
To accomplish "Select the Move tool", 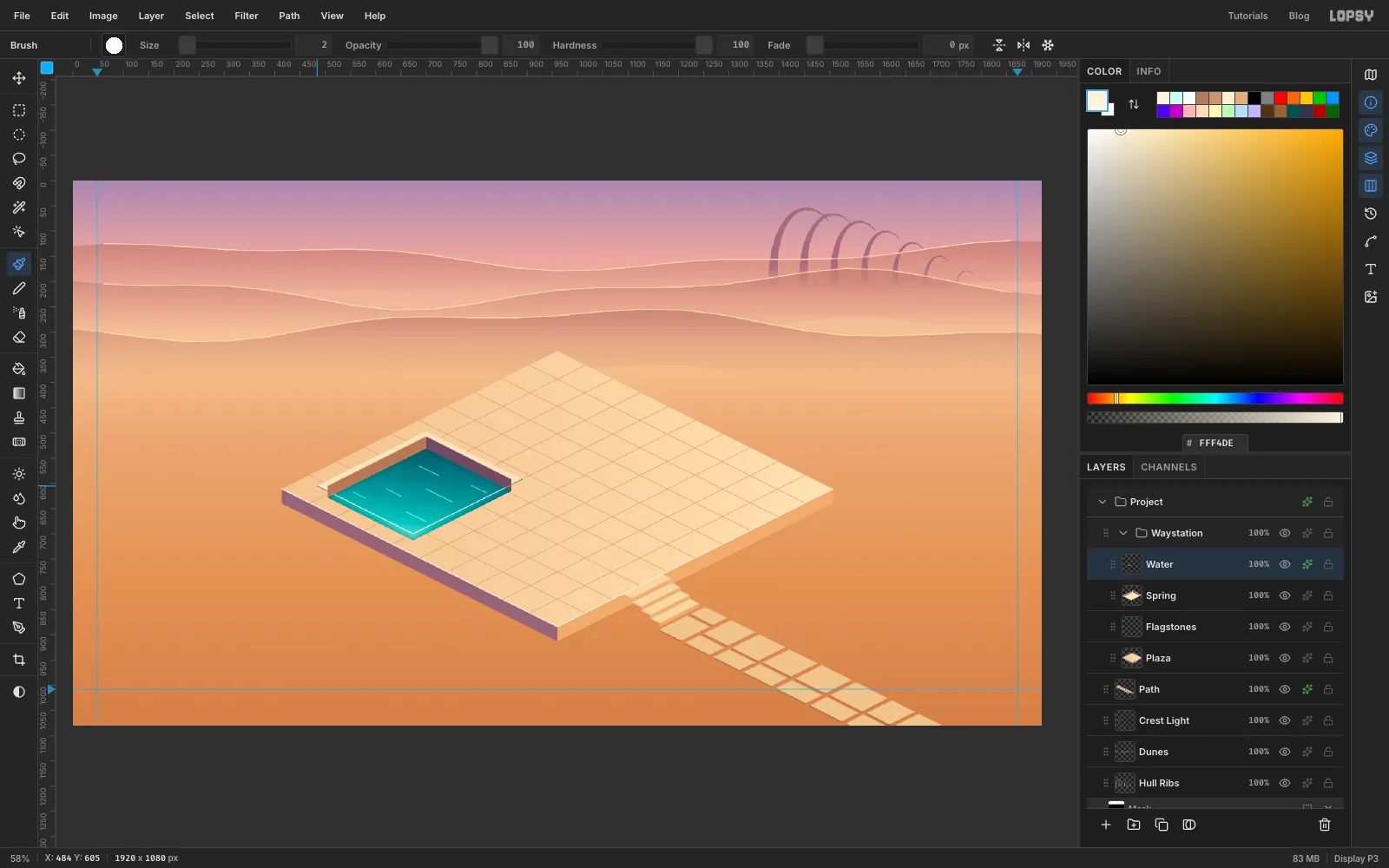I will [x=19, y=78].
